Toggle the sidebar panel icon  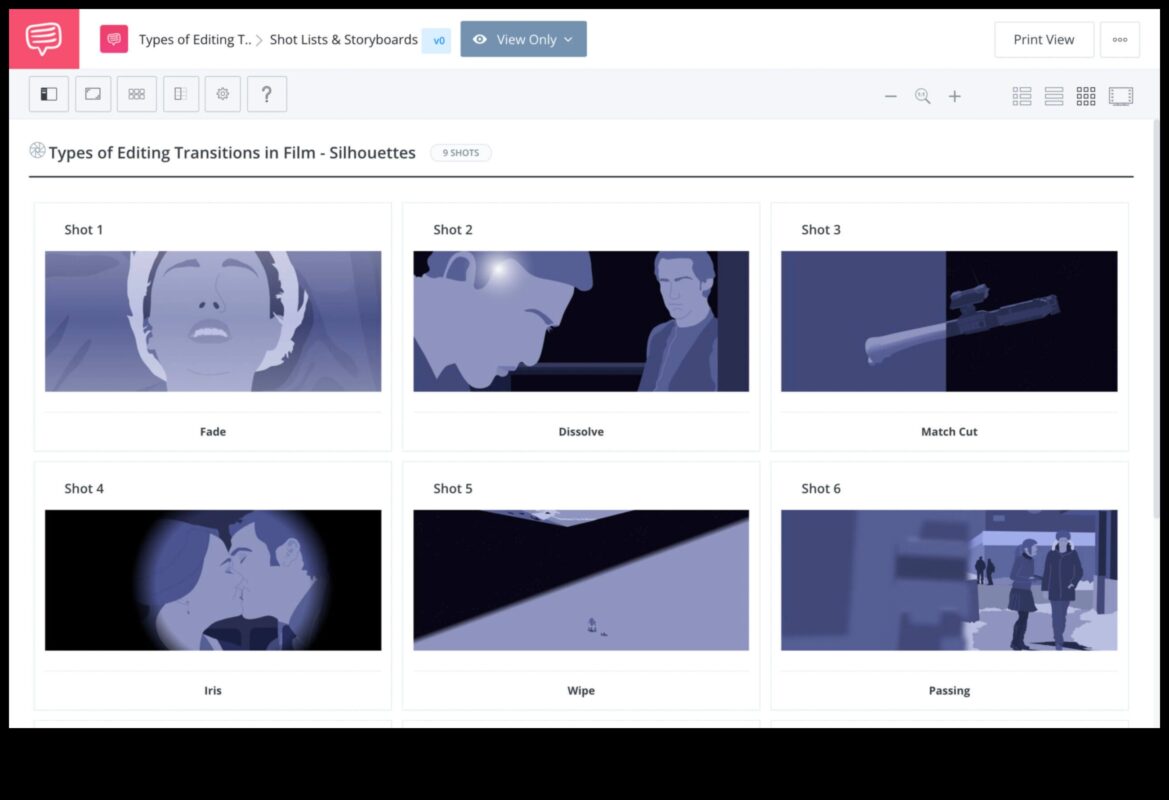(48, 94)
